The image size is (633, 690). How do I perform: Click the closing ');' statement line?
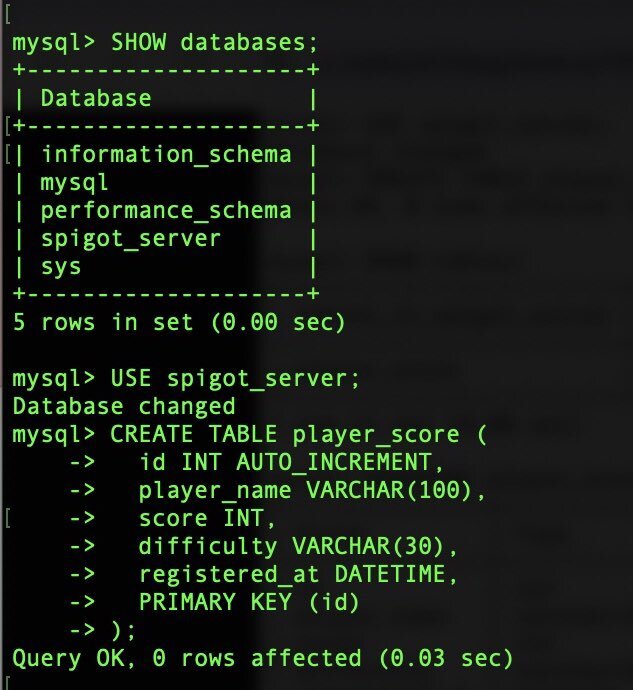[123, 631]
